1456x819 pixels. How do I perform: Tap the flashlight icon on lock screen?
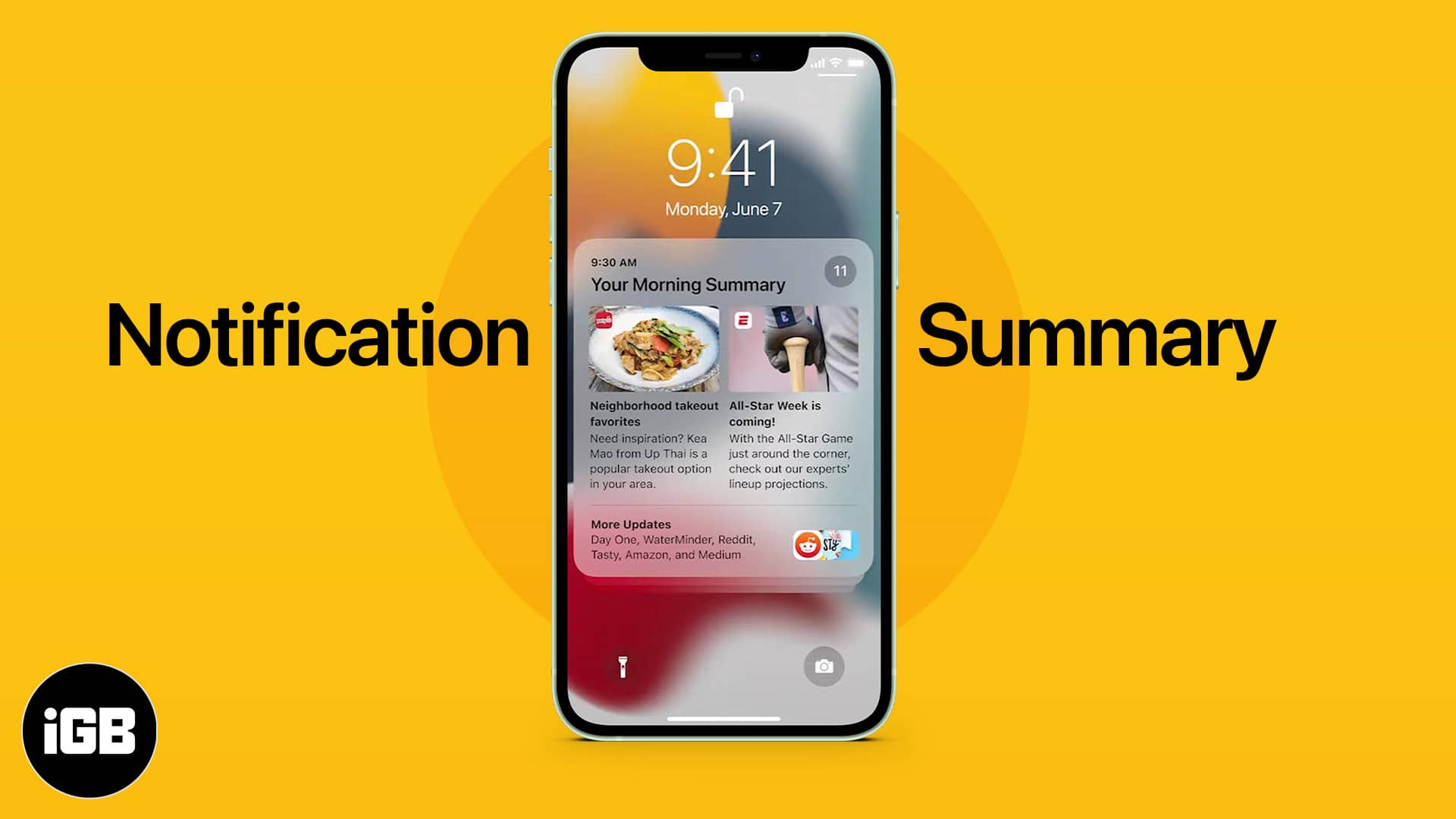(x=622, y=666)
